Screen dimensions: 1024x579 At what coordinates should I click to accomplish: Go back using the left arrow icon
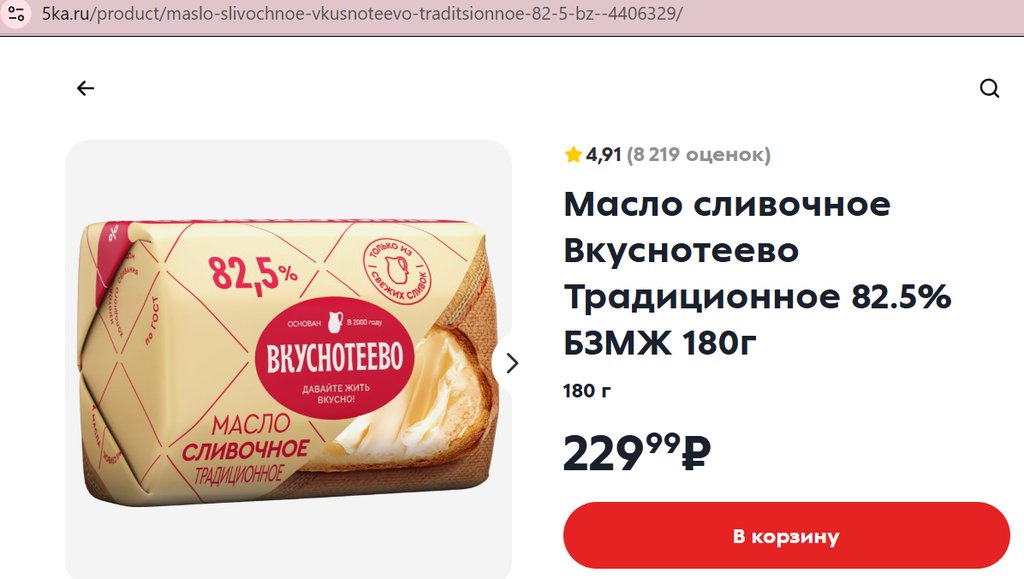(x=85, y=88)
